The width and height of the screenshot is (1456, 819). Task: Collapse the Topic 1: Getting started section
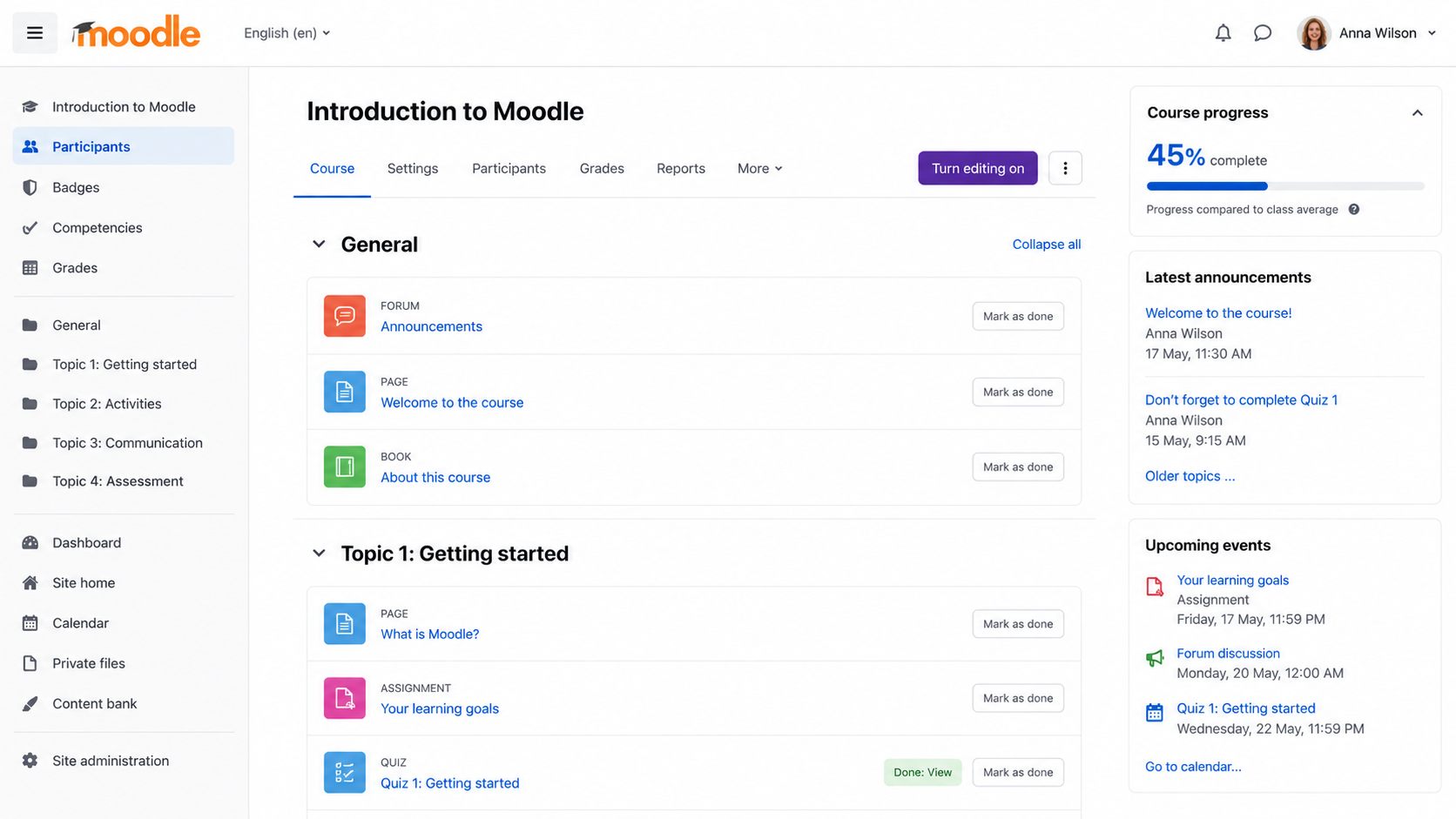click(x=319, y=554)
